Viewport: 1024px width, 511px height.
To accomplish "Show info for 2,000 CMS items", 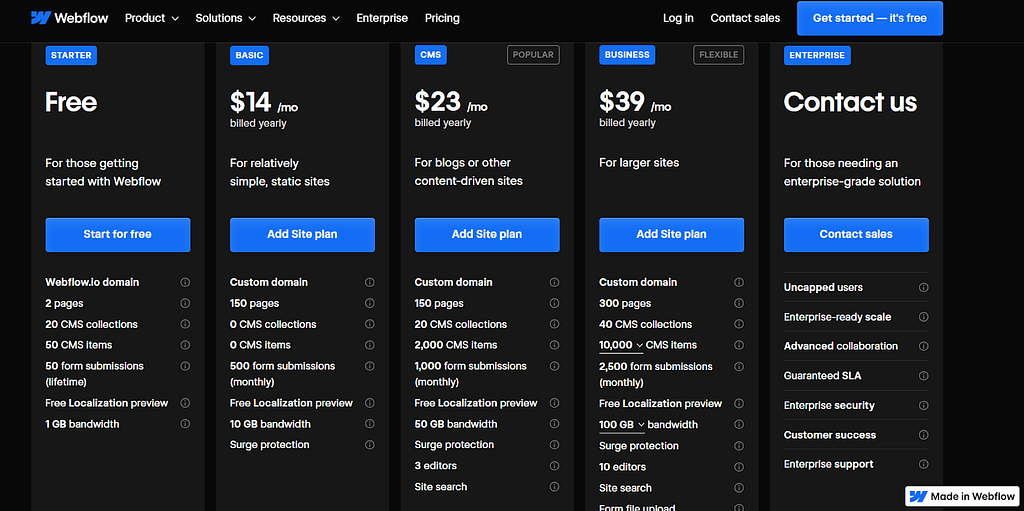I will point(554,345).
